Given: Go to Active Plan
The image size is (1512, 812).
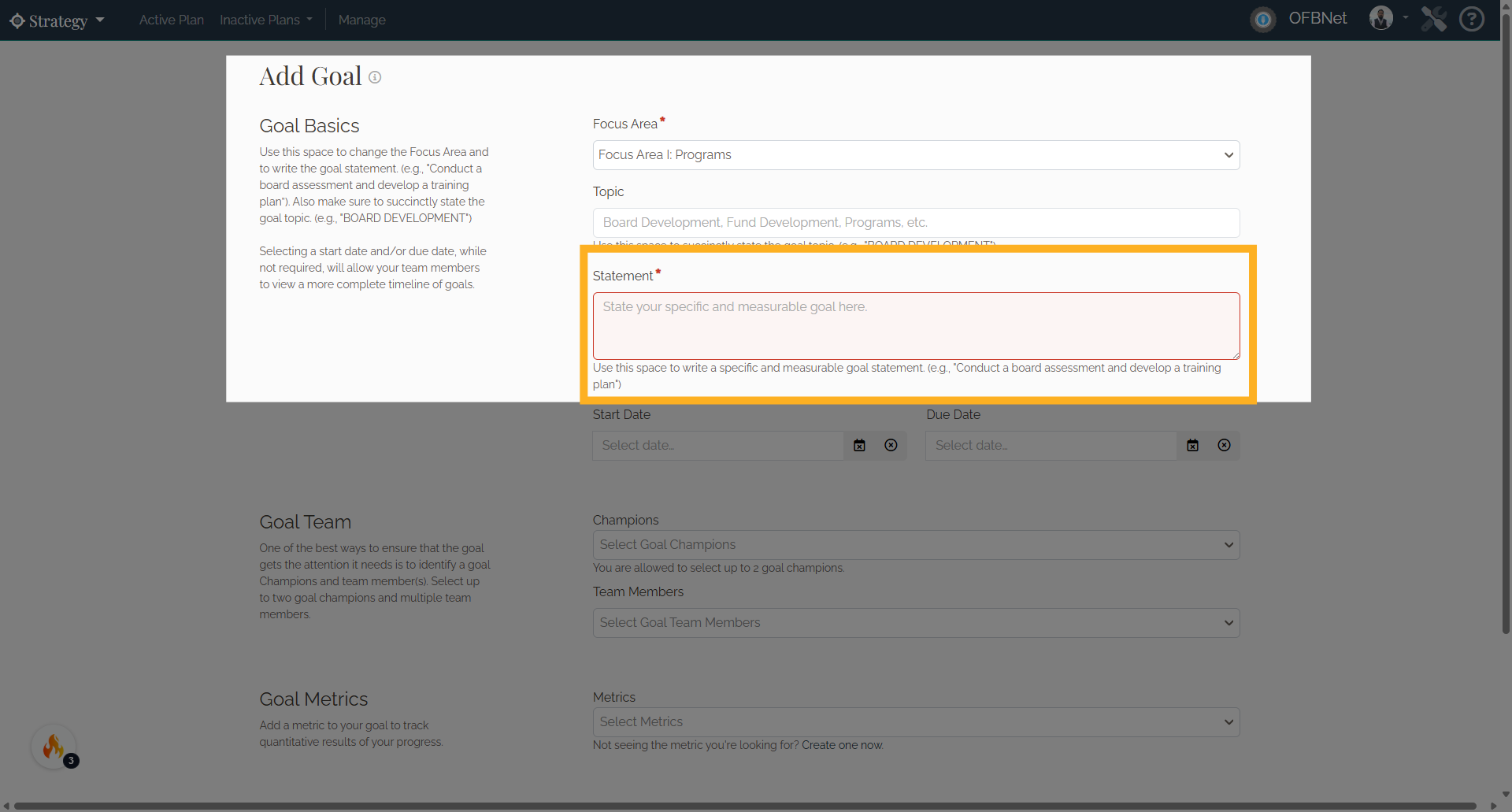Looking at the screenshot, I should point(172,20).
